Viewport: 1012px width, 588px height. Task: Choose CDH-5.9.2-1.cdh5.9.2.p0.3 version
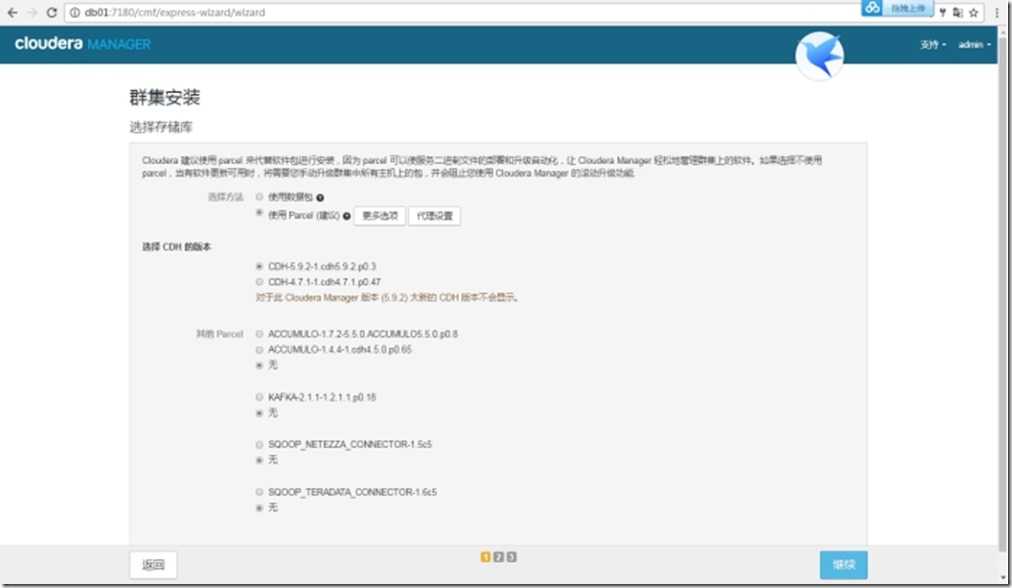tap(259, 266)
